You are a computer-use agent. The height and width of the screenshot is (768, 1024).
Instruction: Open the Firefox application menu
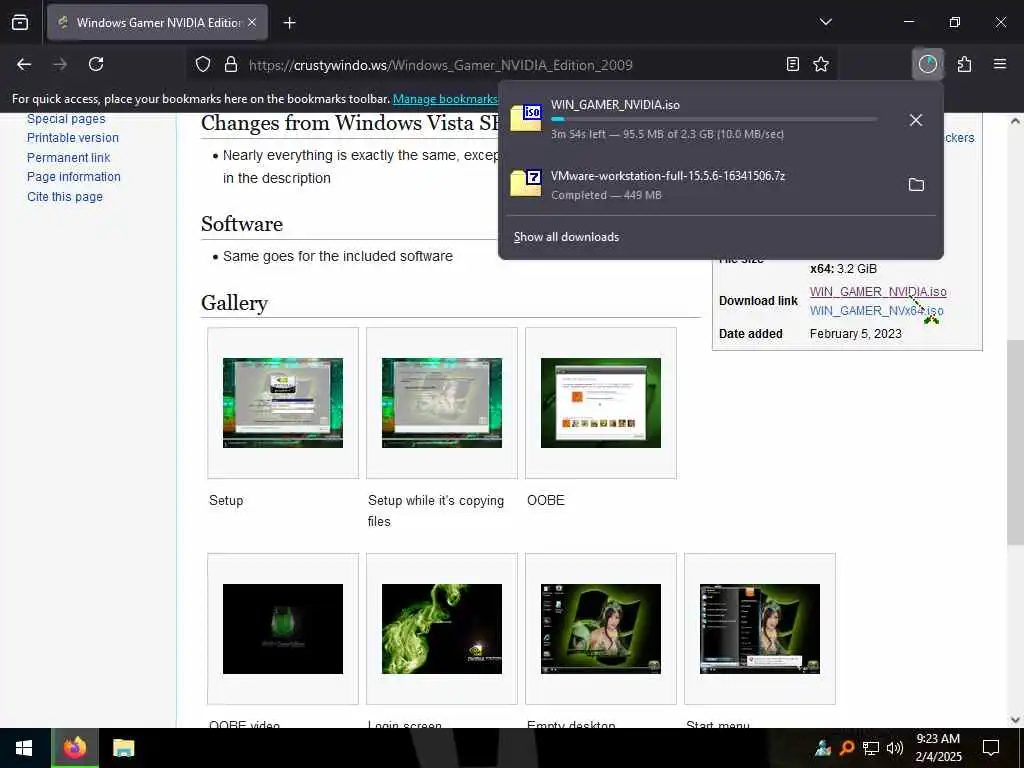(x=1000, y=64)
